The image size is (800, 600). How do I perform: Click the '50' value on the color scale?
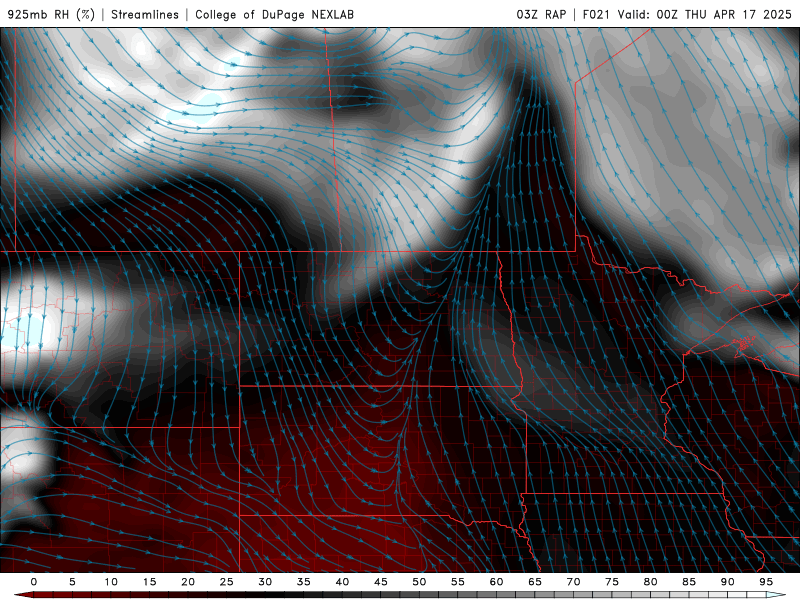(x=419, y=582)
